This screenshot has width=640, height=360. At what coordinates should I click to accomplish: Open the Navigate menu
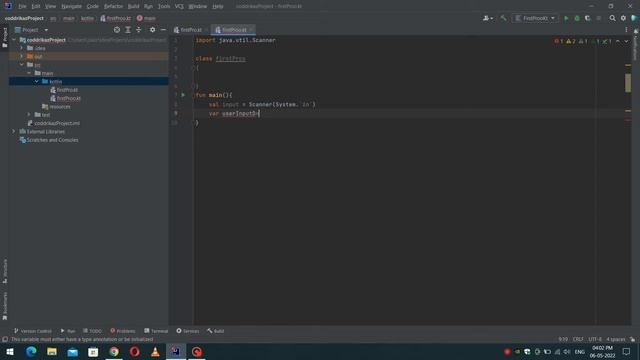tap(71, 7)
